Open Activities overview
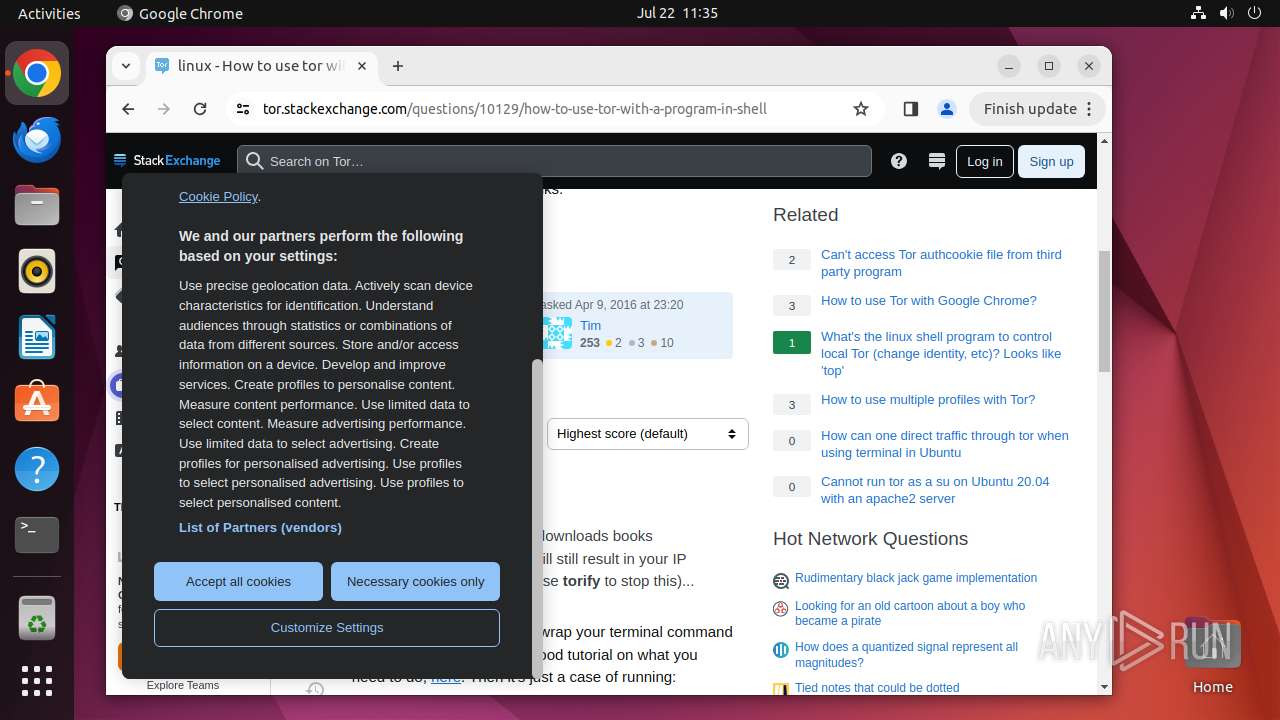Image resolution: width=1280 pixels, height=720 pixels. click(49, 13)
